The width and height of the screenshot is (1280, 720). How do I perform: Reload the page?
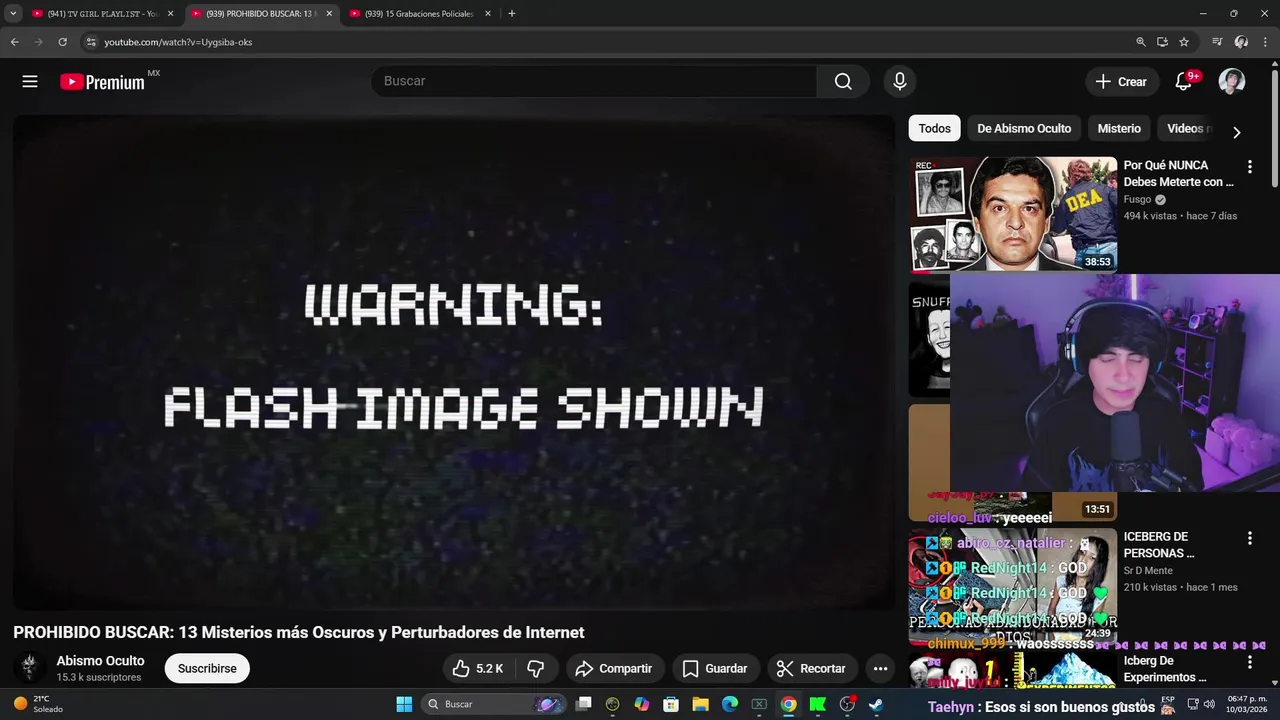[x=62, y=42]
